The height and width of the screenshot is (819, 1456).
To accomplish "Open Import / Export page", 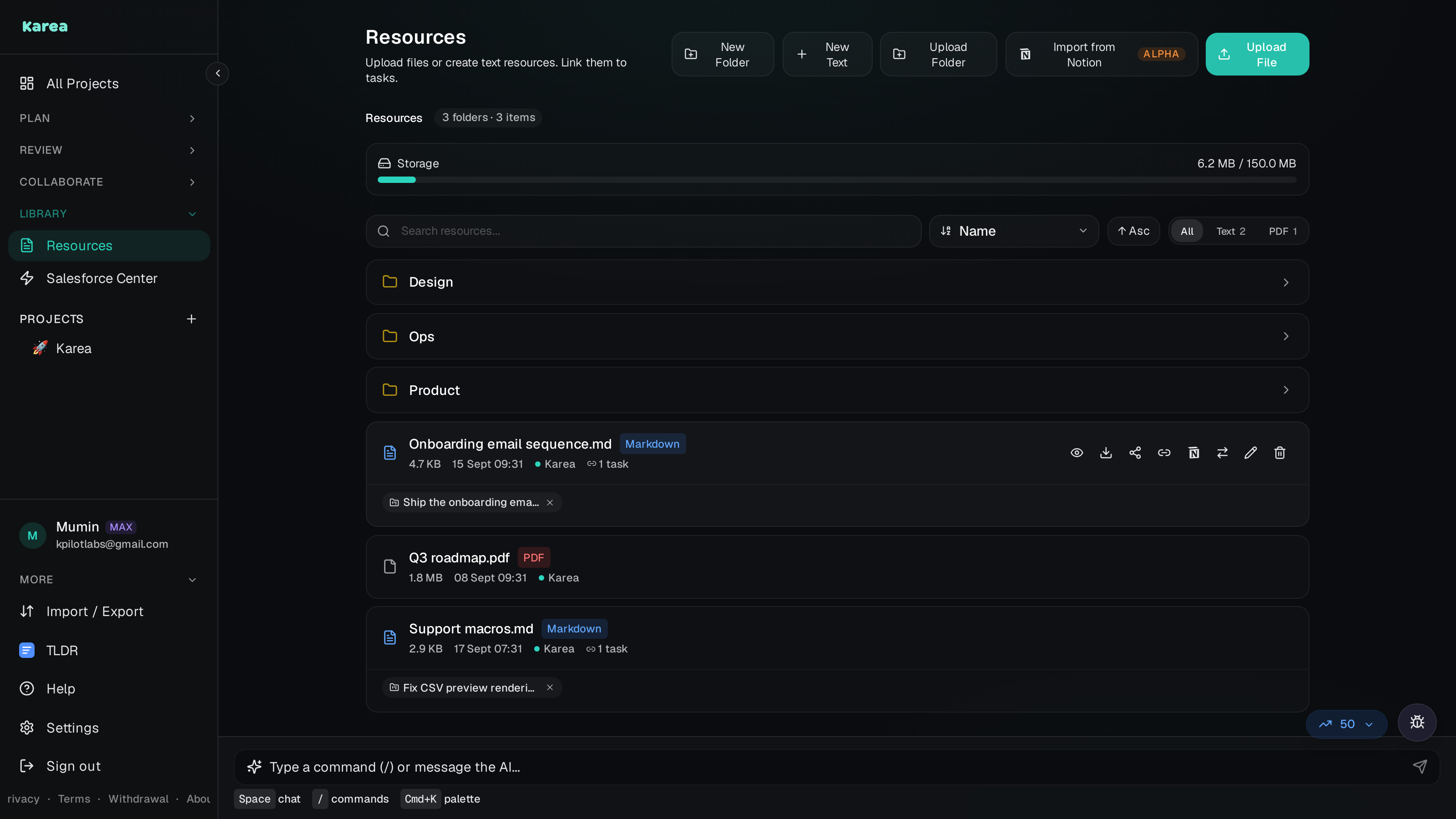I will (x=109, y=611).
